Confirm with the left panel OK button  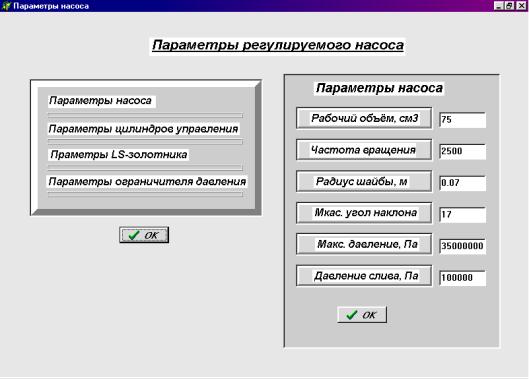(x=144, y=235)
